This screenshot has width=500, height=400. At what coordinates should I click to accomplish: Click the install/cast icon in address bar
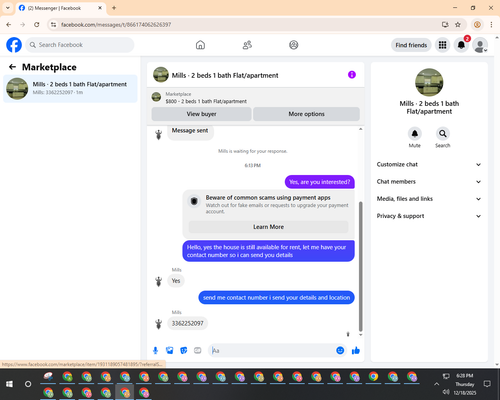click(x=445, y=25)
